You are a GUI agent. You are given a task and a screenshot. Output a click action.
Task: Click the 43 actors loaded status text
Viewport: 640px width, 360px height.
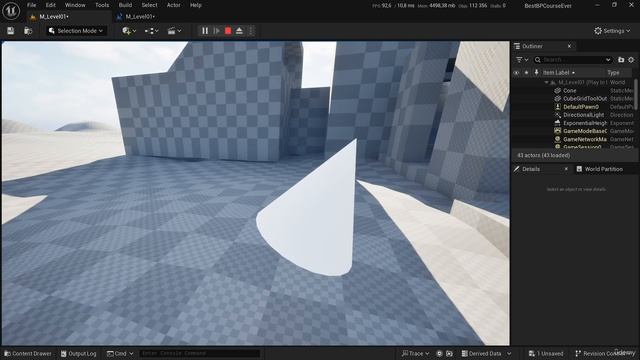click(544, 156)
